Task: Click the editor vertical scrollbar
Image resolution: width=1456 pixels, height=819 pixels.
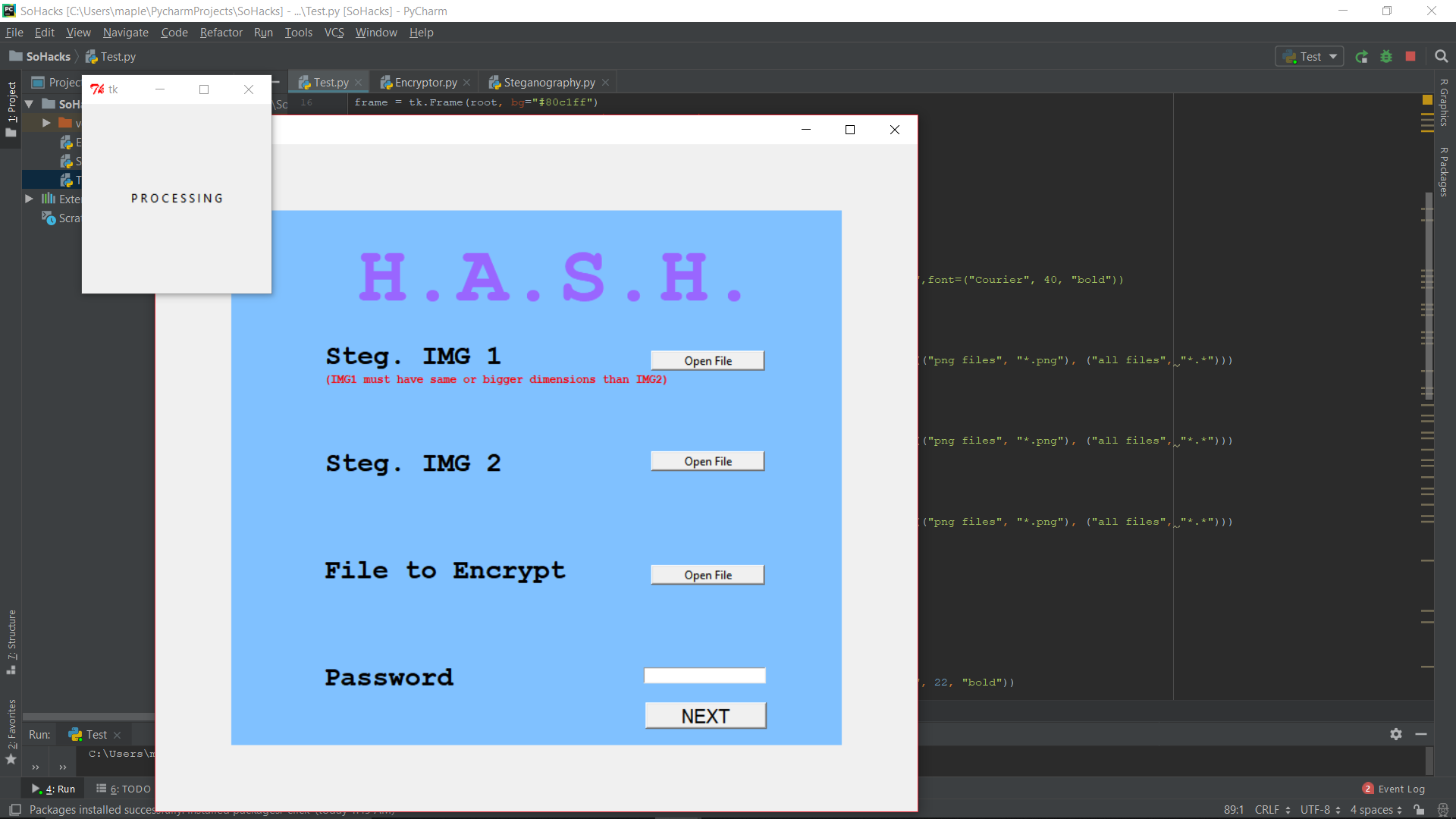Action: [1429, 296]
